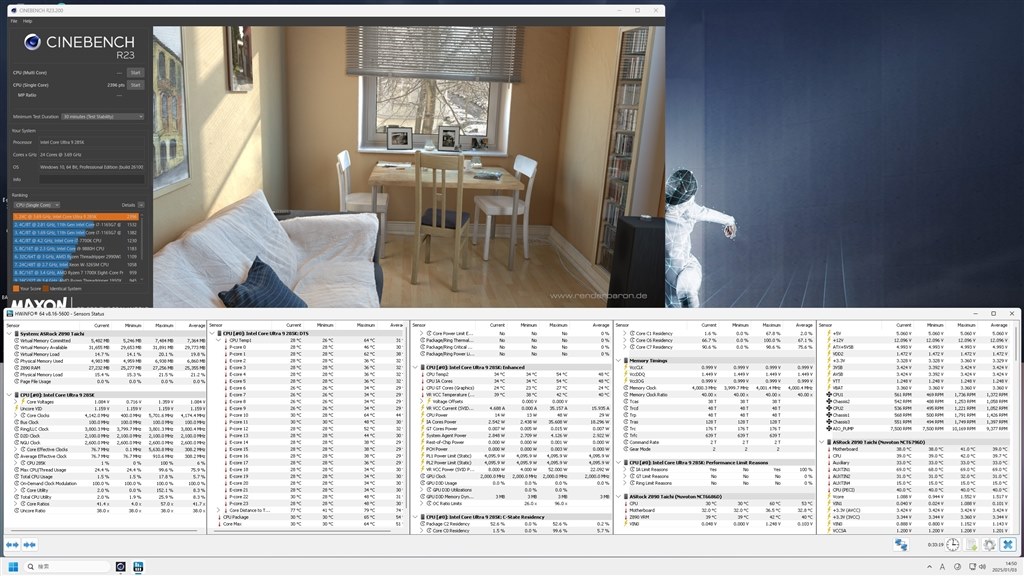This screenshot has width=1024, height=576.
Task: Expand the Core Effective Clocks row
Action: tap(17, 449)
